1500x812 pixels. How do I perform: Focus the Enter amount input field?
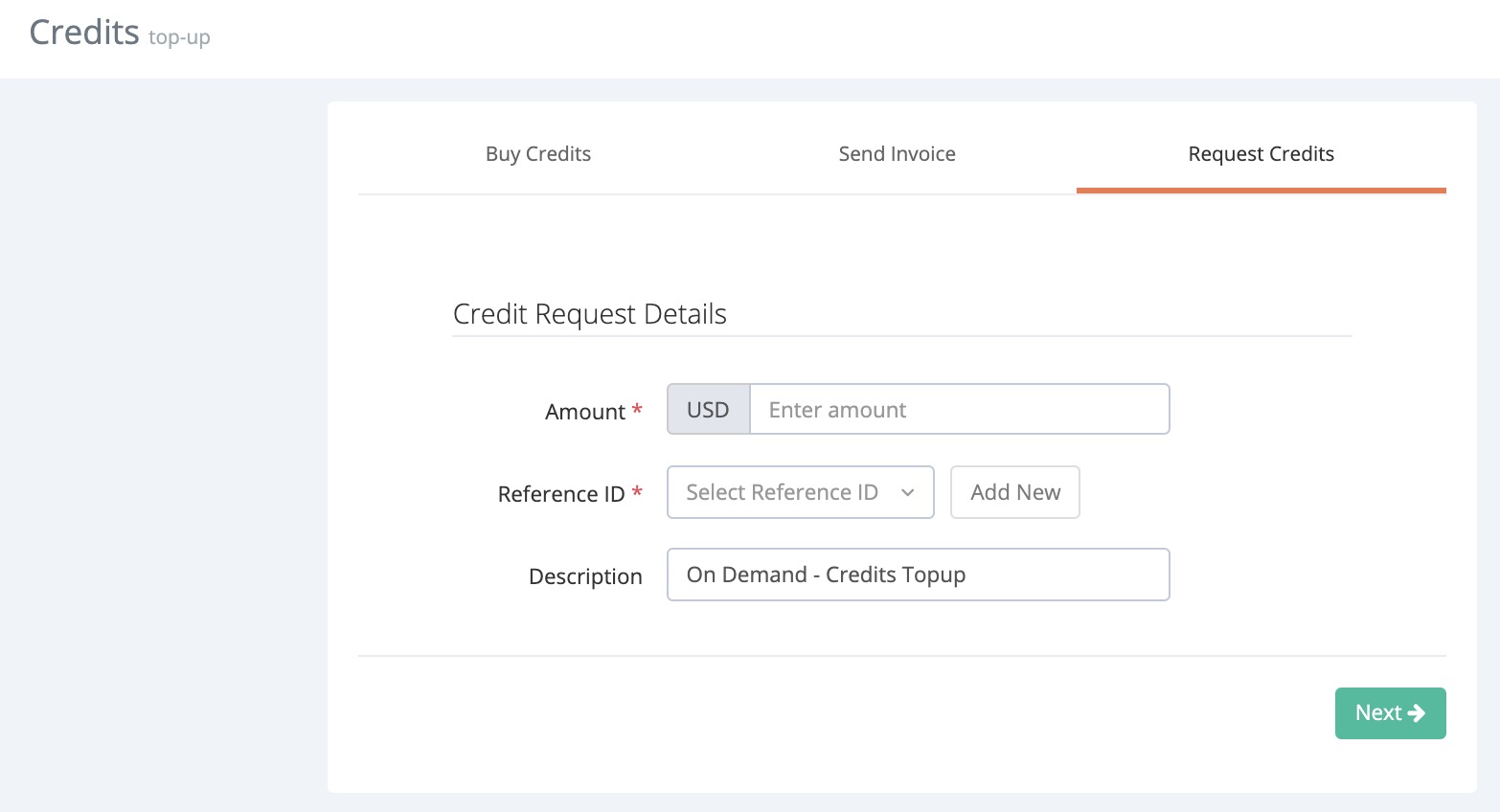click(x=958, y=410)
